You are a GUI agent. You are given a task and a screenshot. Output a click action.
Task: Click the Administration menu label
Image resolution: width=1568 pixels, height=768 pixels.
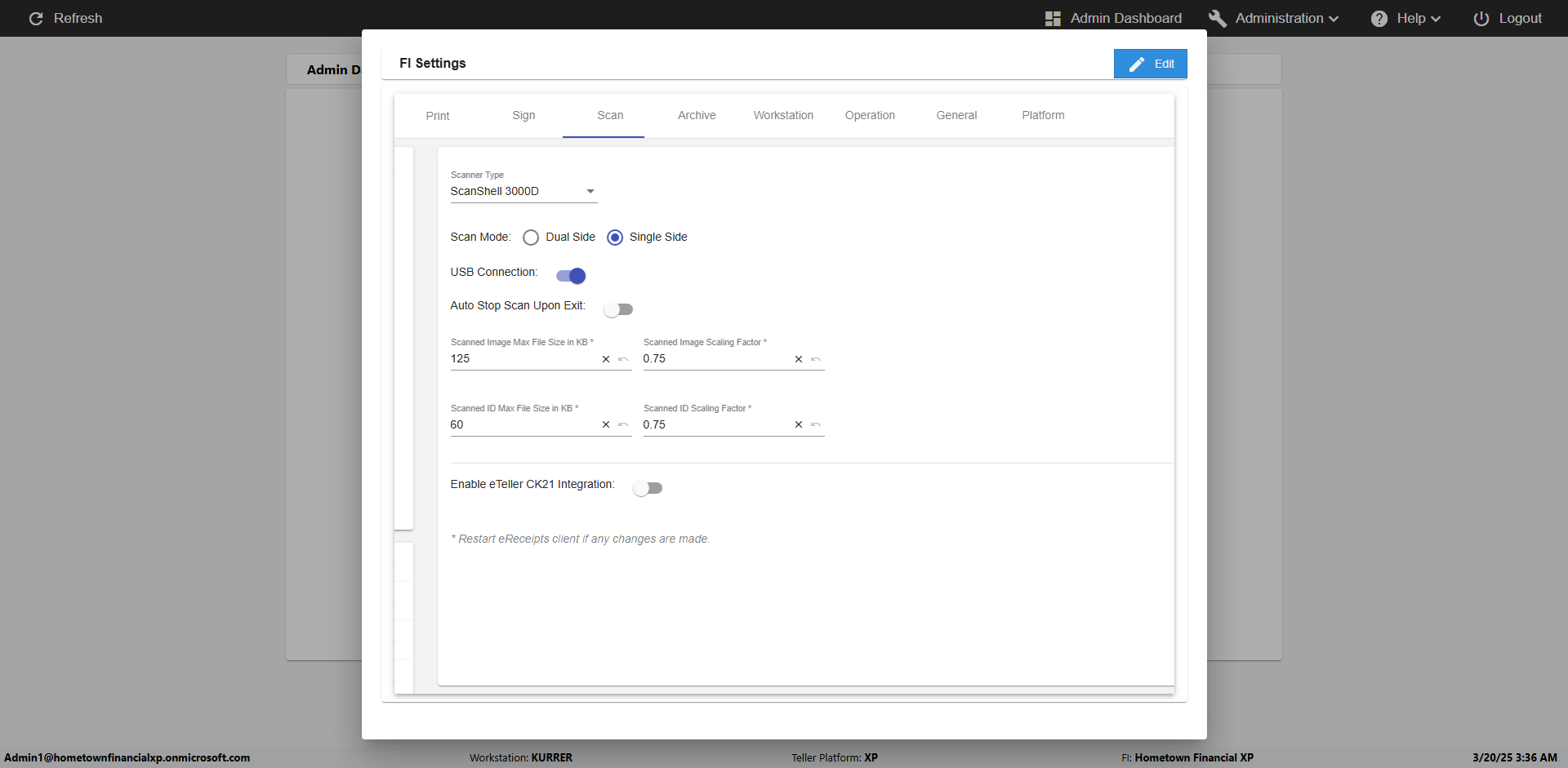pyautogui.click(x=1279, y=18)
